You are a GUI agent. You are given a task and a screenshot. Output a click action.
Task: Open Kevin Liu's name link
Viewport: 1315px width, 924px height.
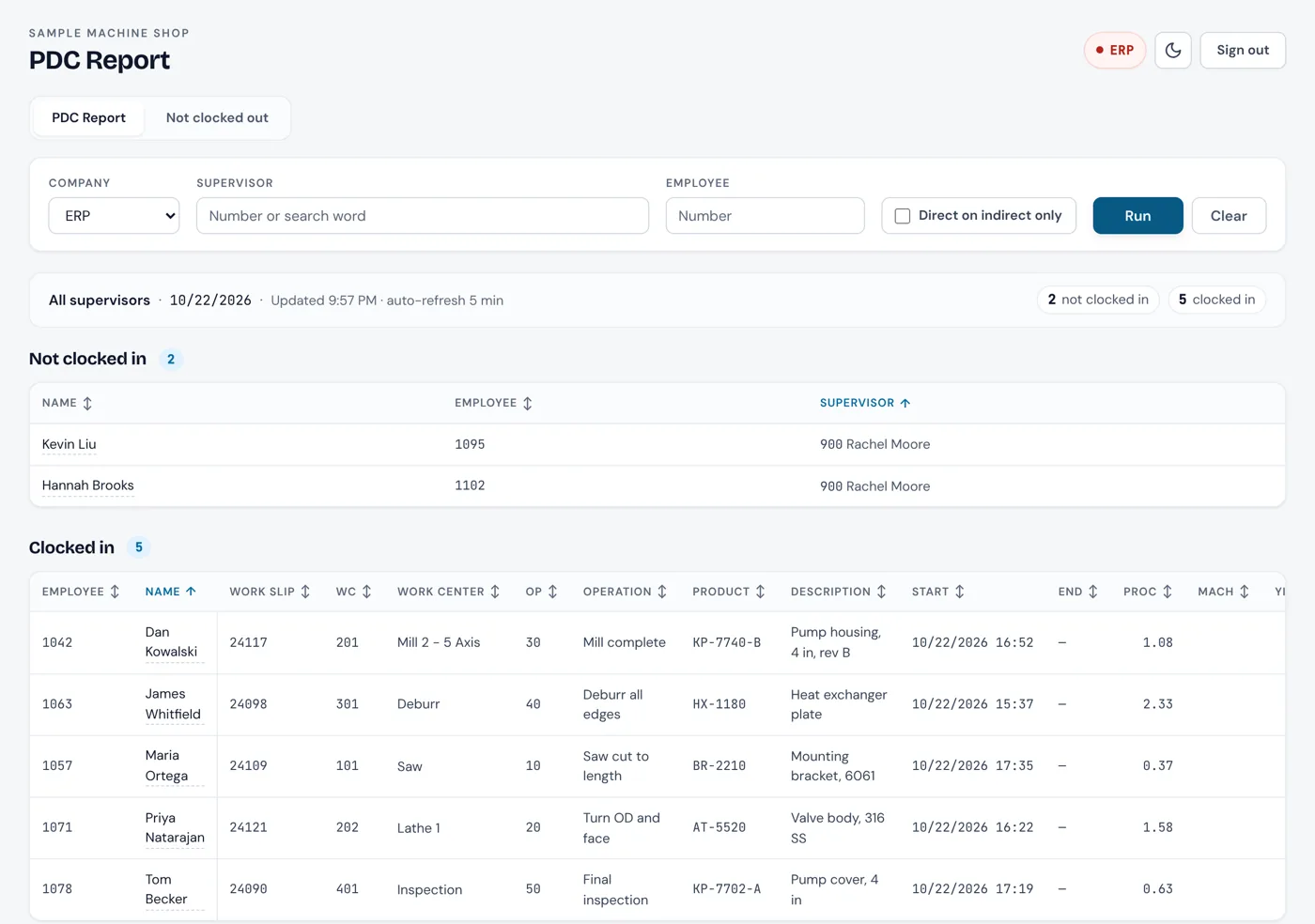pos(70,444)
